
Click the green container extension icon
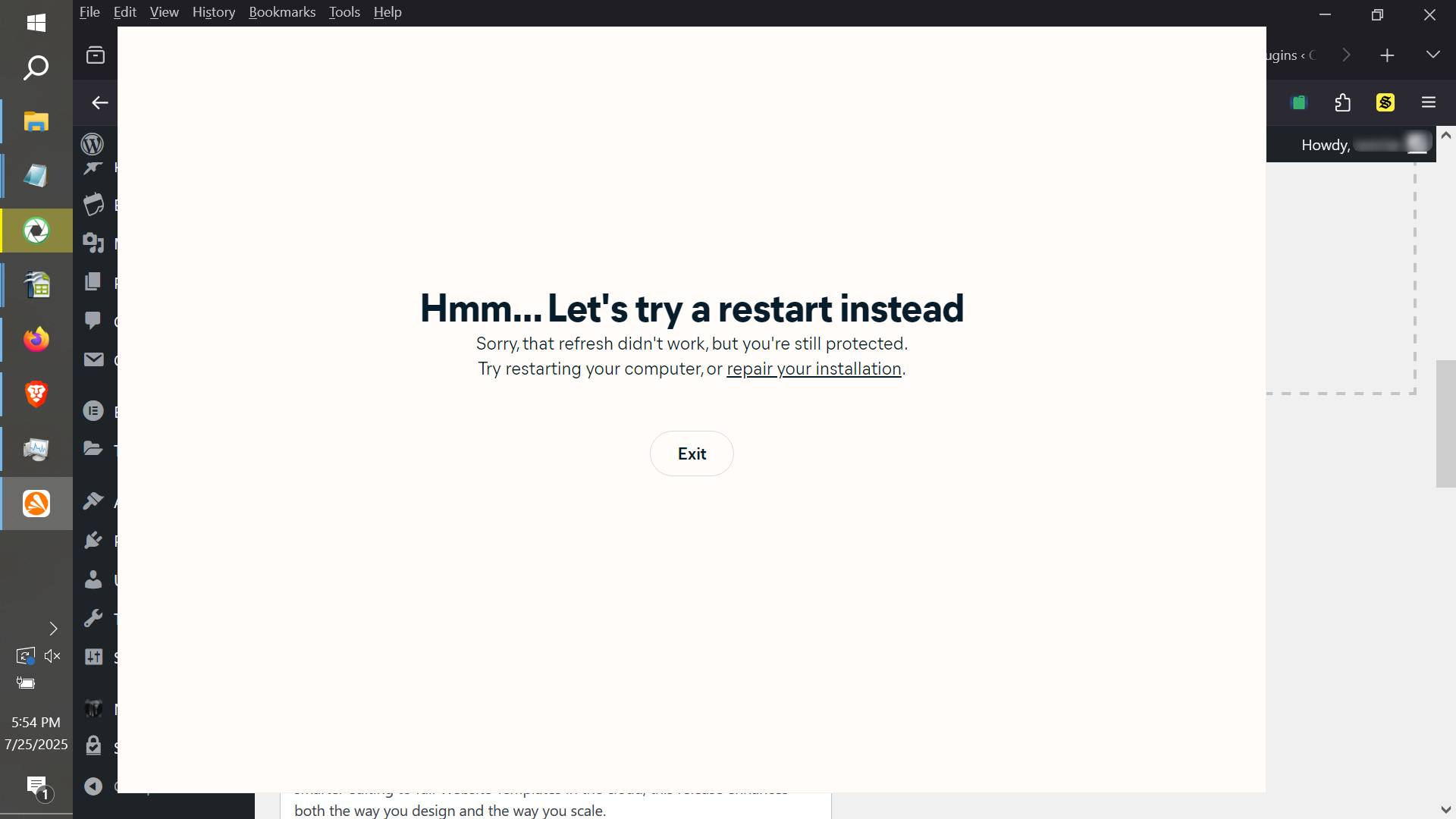(1299, 102)
